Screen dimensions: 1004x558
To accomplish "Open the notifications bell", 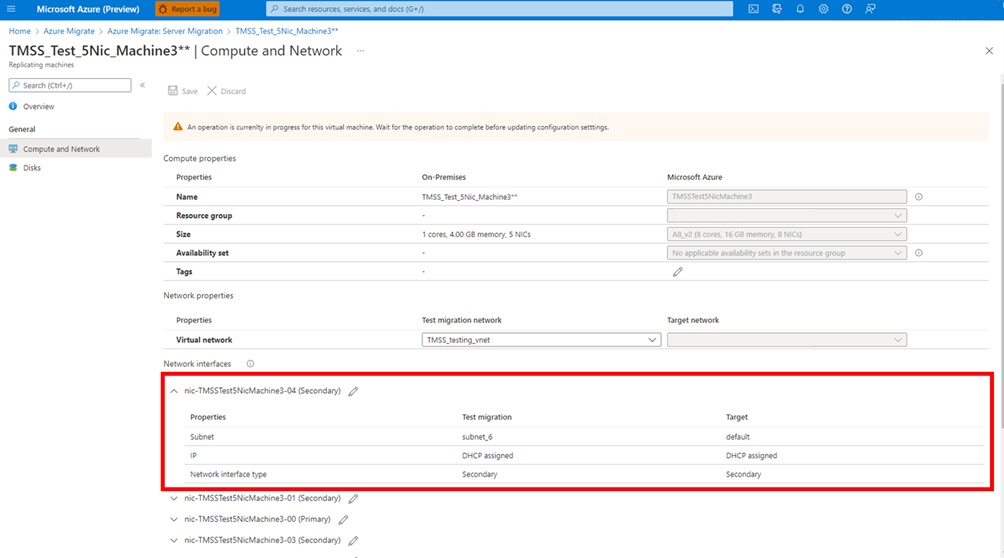I will pos(800,9).
